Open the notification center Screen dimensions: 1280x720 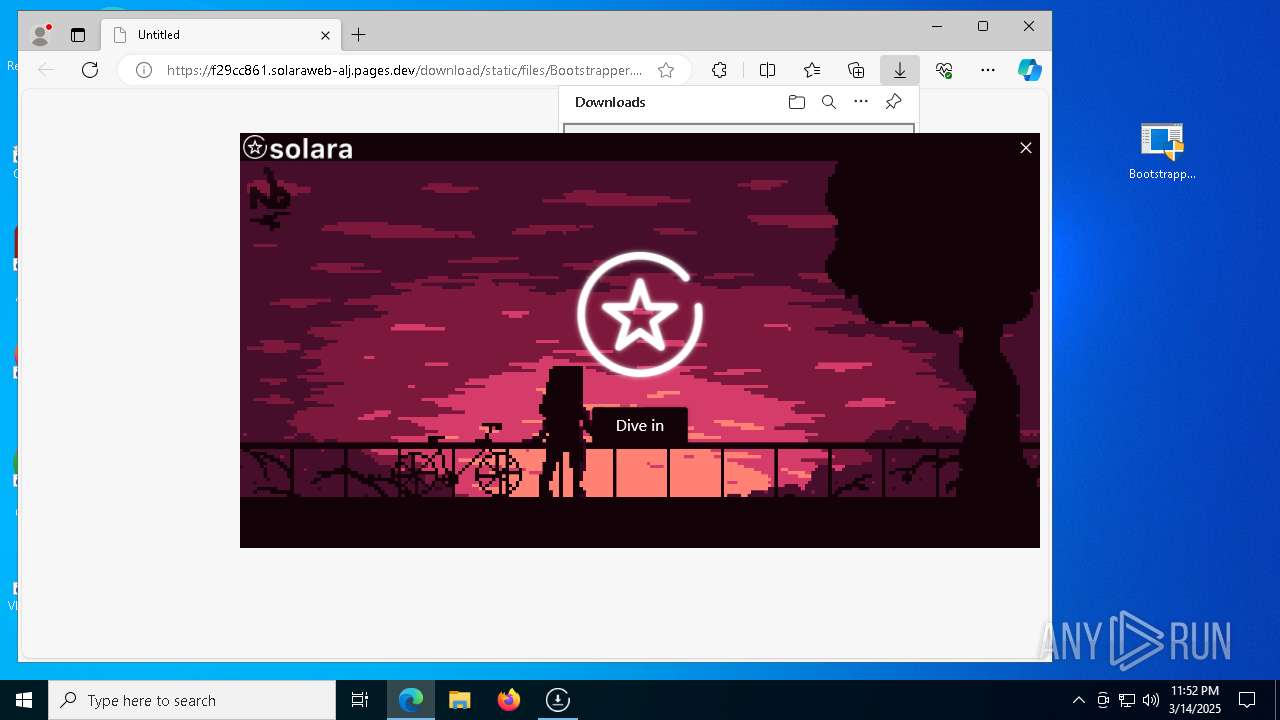click(1247, 700)
